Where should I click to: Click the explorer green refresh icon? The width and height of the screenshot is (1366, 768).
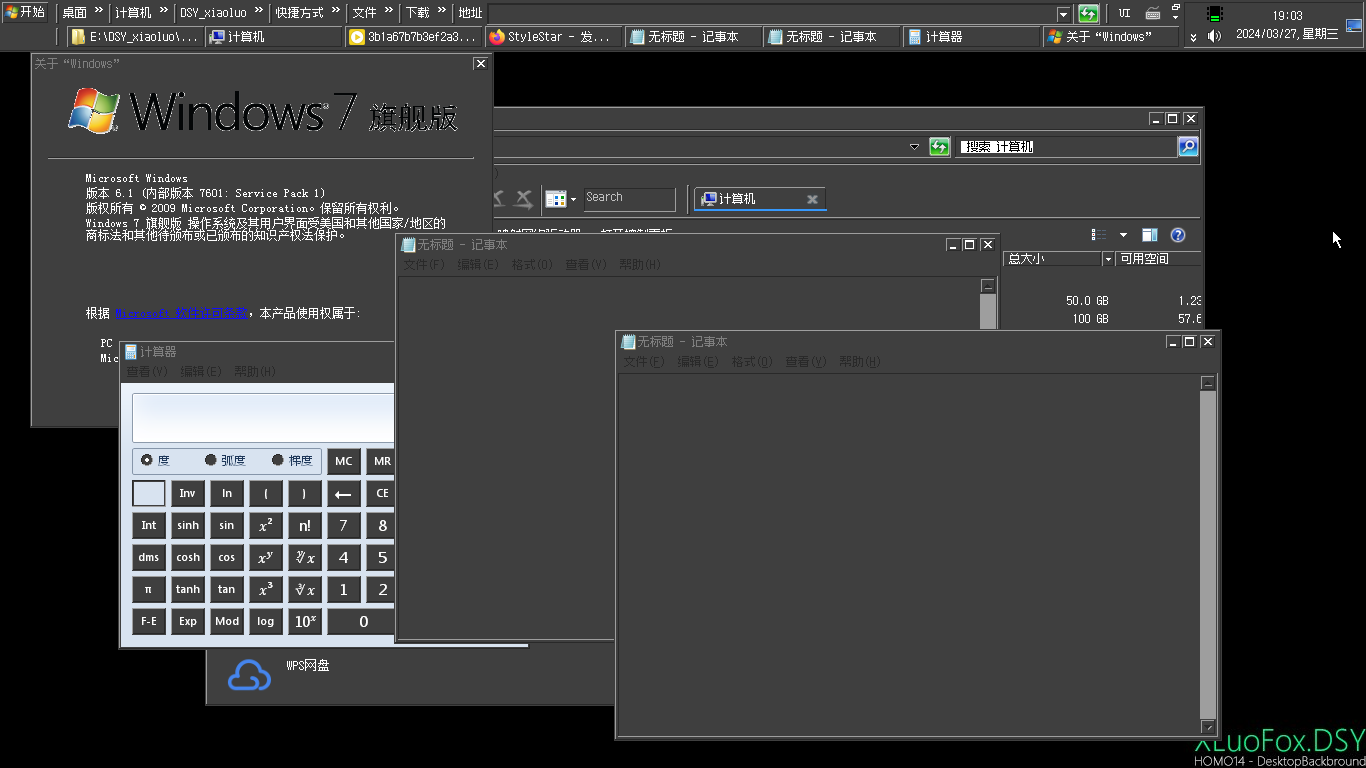(939, 147)
